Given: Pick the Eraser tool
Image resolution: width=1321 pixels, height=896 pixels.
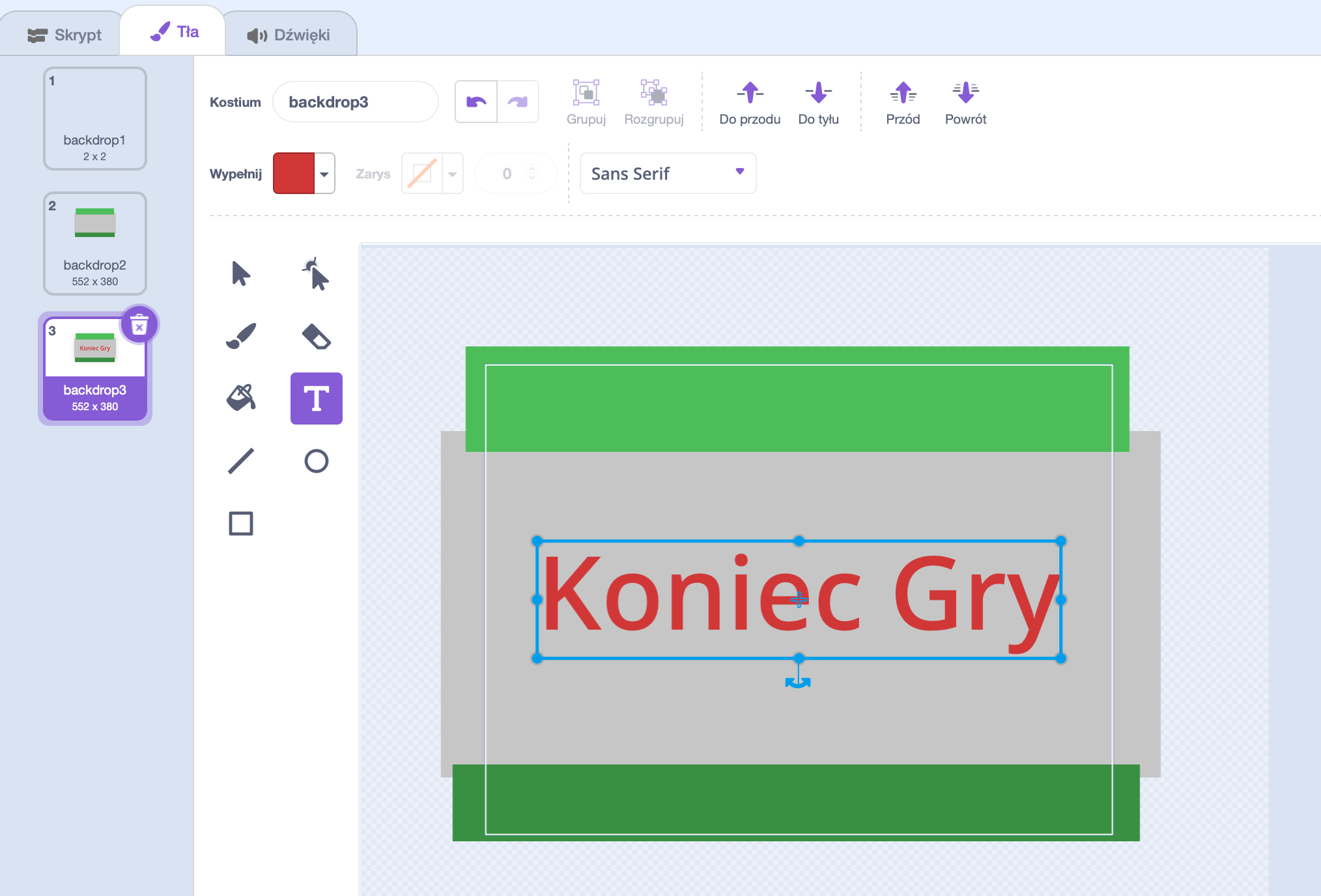Looking at the screenshot, I should click(316, 336).
